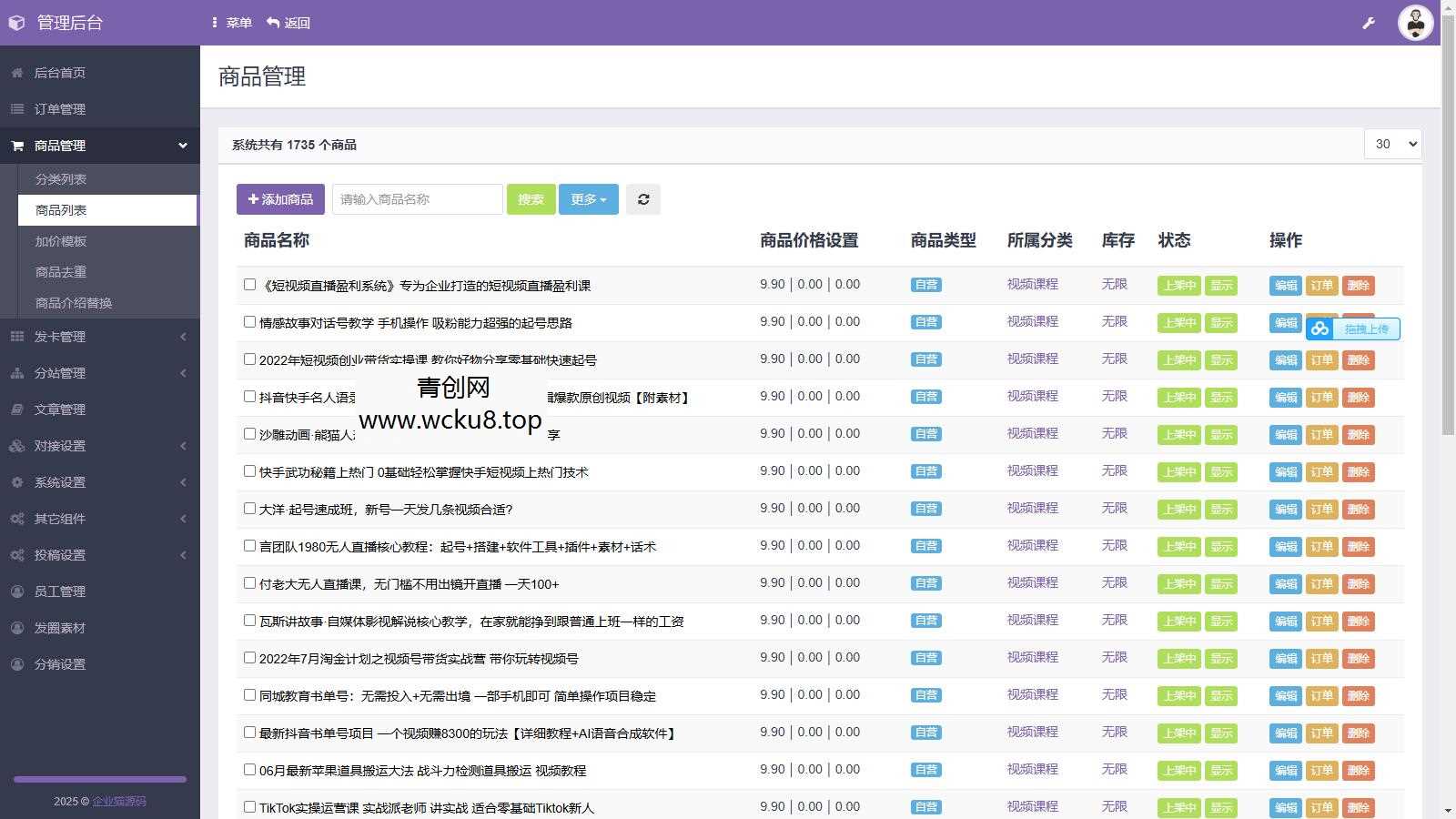Switch to 分类列表 in the sidebar
The width and height of the screenshot is (1456, 819).
click(x=61, y=178)
